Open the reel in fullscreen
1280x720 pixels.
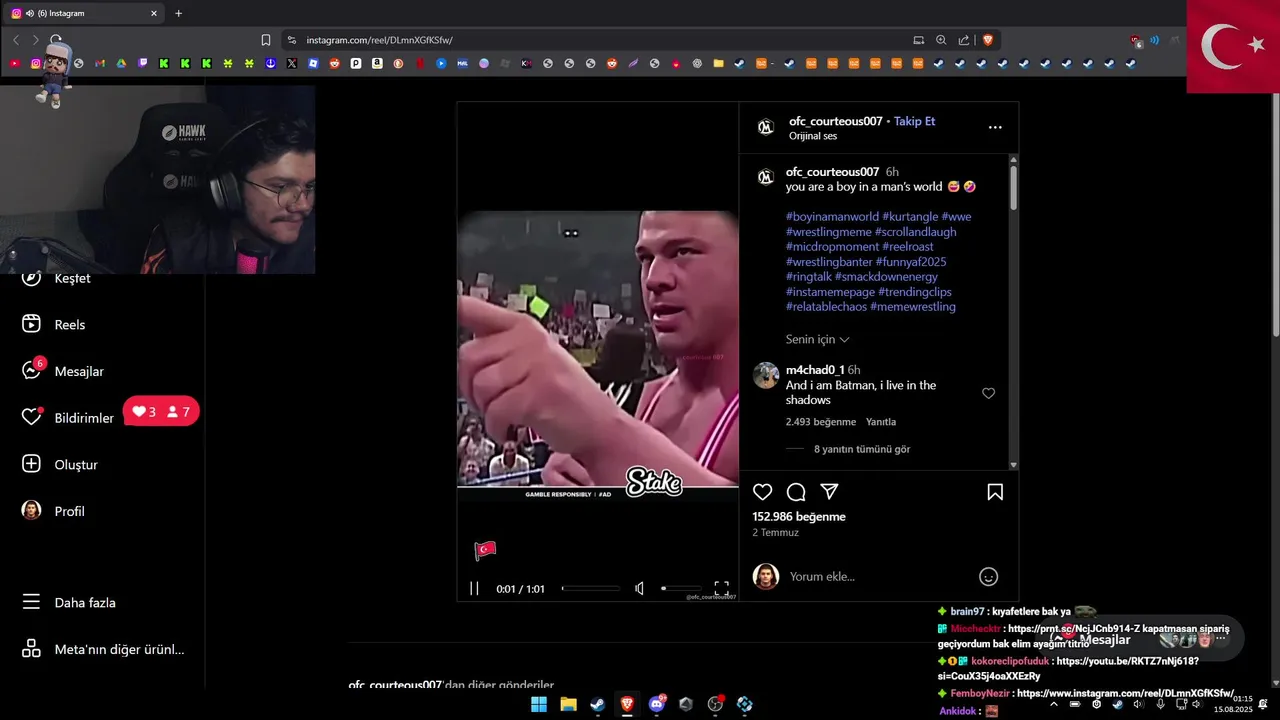pyautogui.click(x=721, y=588)
